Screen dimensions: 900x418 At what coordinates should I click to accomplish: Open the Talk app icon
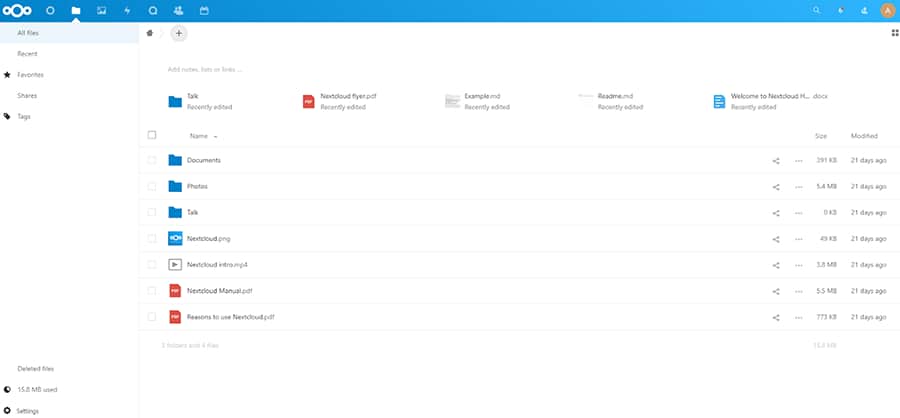pyautogui.click(x=153, y=10)
